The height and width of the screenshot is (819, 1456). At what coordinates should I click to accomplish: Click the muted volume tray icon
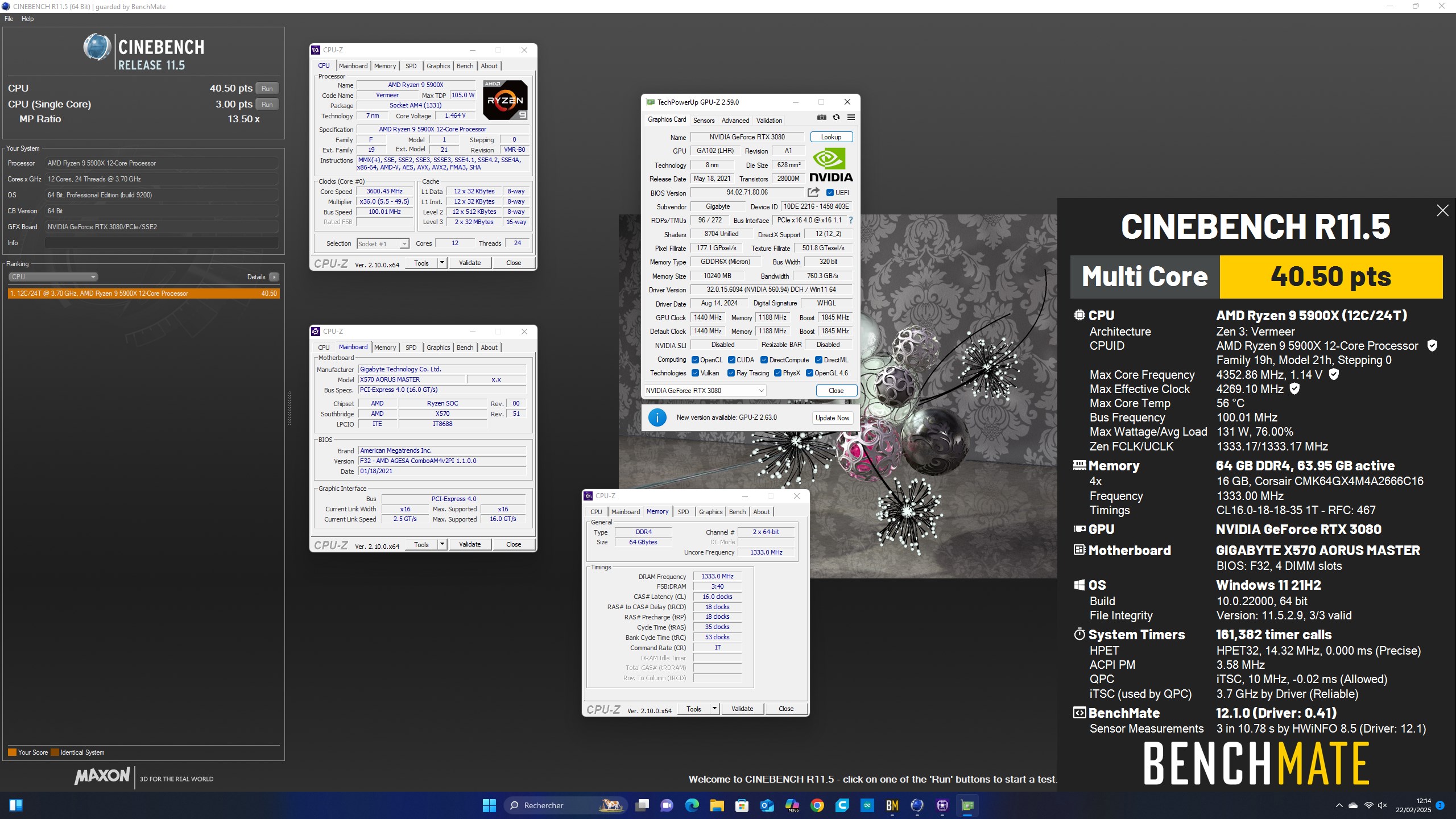(x=1383, y=805)
